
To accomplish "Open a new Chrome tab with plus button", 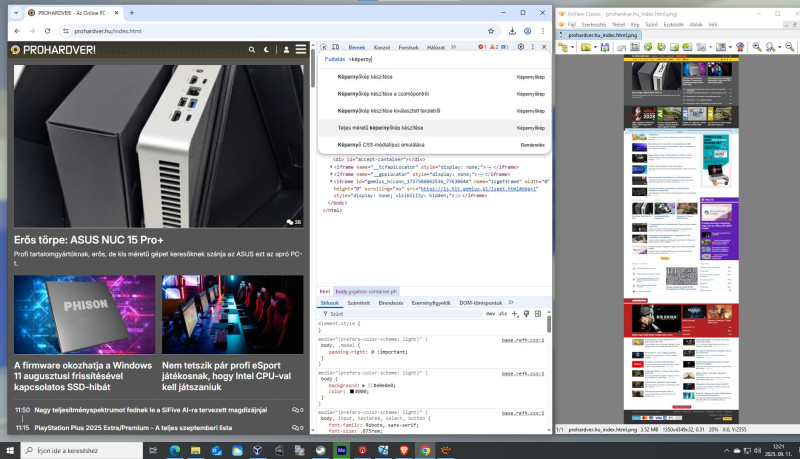I will [x=132, y=13].
